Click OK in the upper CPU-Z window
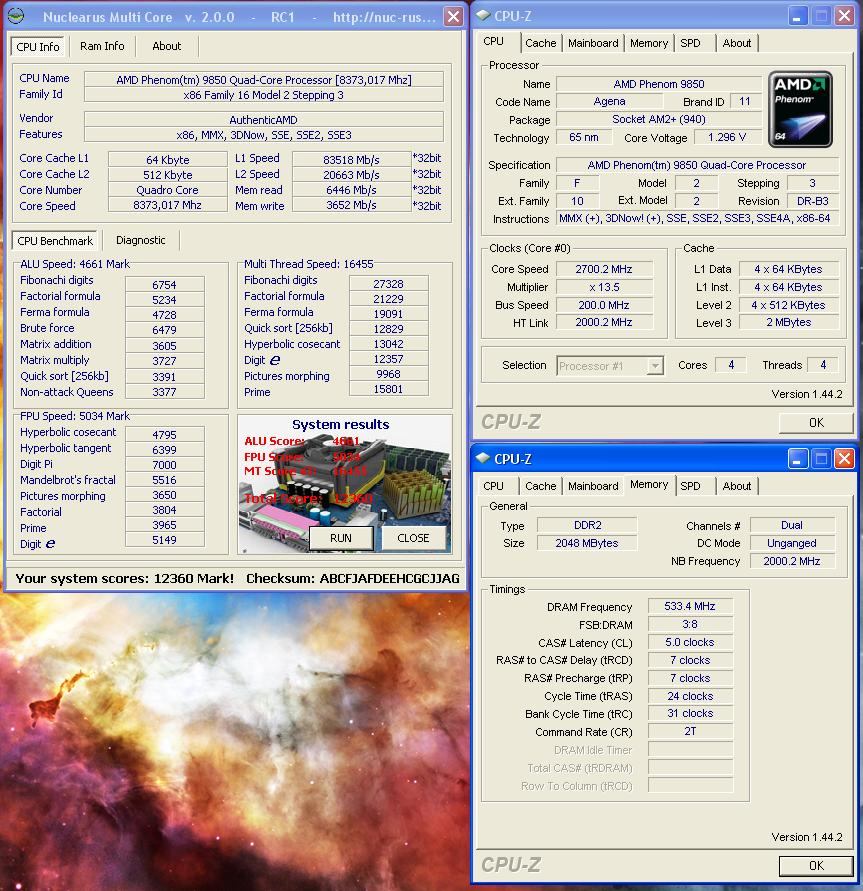863x891 pixels. click(x=816, y=423)
